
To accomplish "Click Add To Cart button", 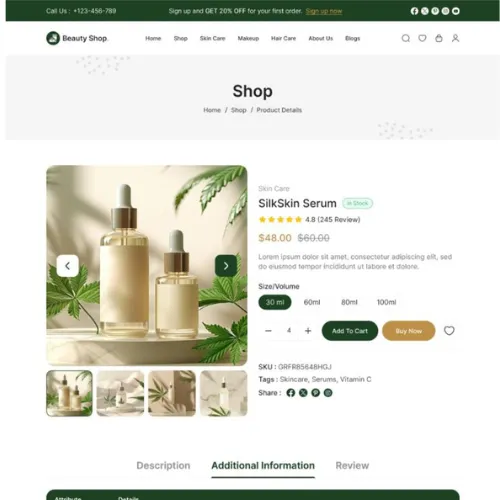I will tap(350, 331).
